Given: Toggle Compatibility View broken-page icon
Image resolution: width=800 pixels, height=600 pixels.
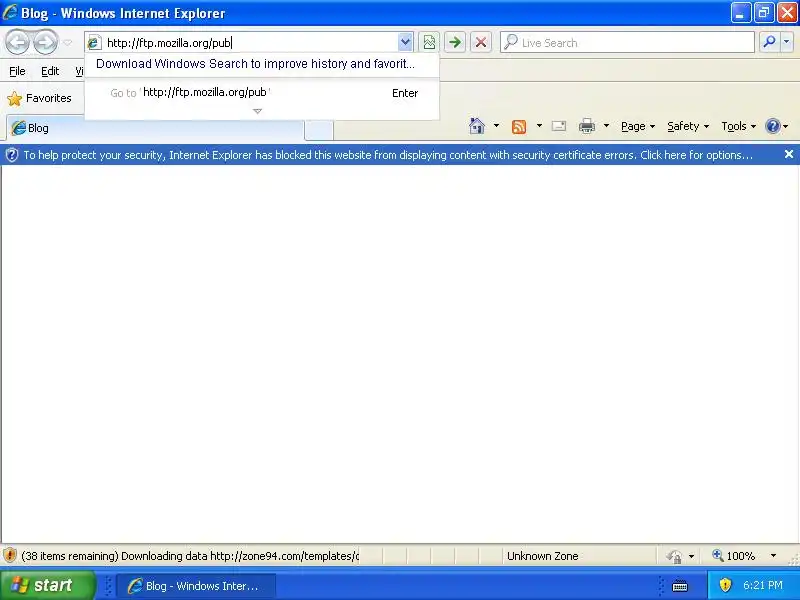Looking at the screenshot, I should coord(429,42).
